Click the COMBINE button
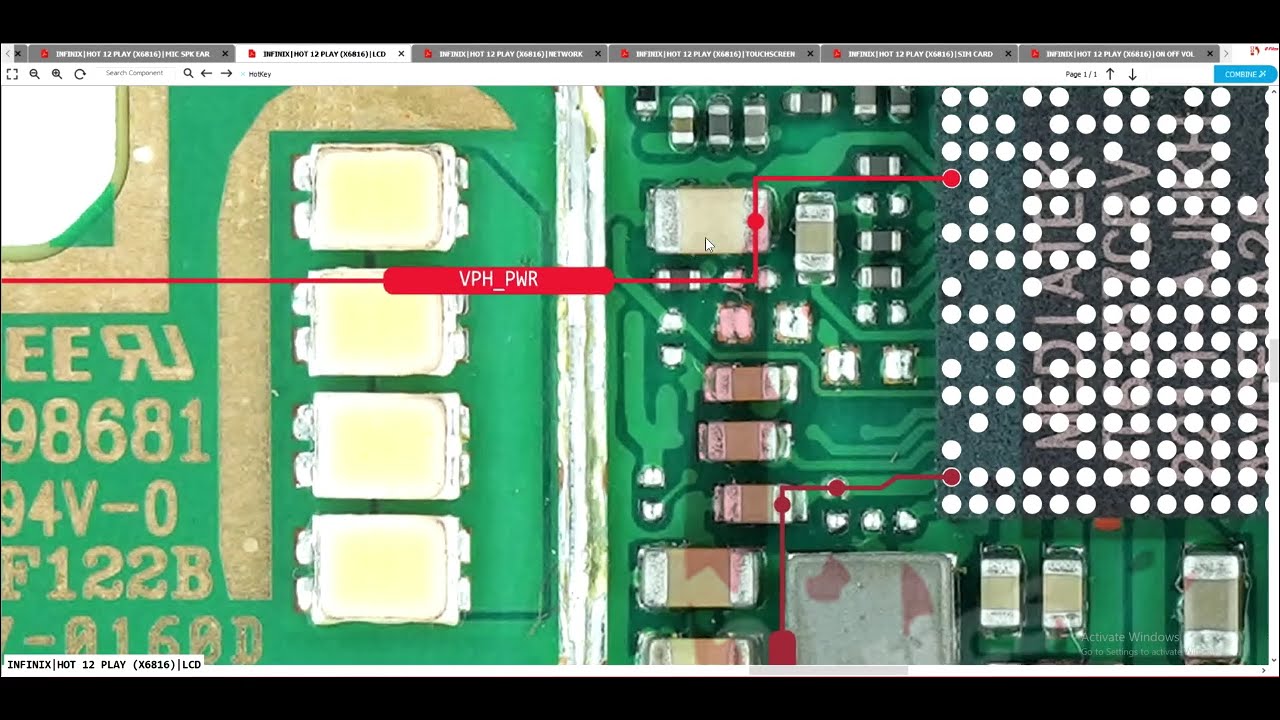Image resolution: width=1280 pixels, height=720 pixels. (x=1245, y=74)
